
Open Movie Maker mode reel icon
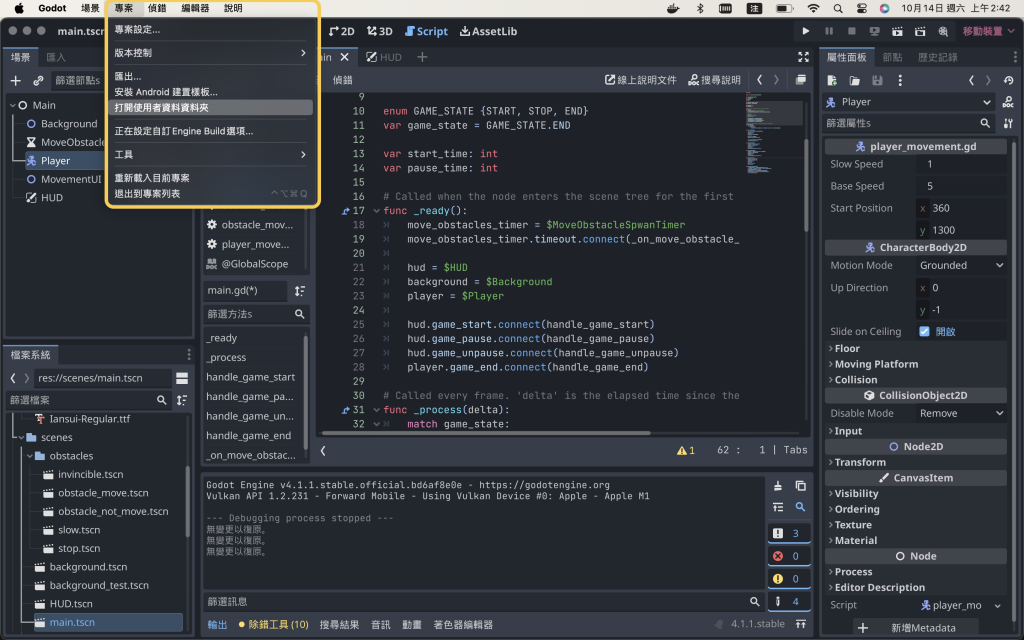943,31
